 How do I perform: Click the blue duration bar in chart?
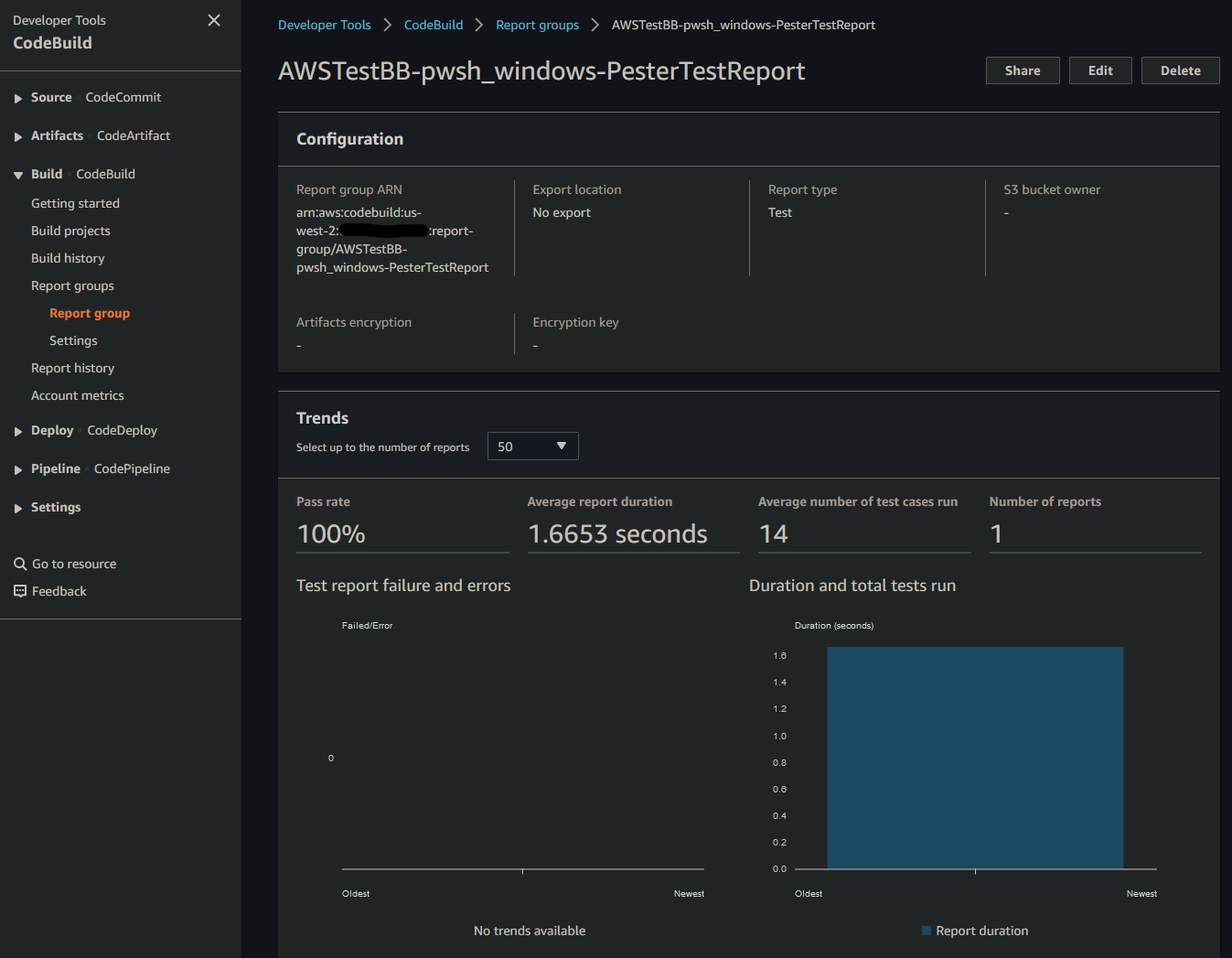point(975,758)
